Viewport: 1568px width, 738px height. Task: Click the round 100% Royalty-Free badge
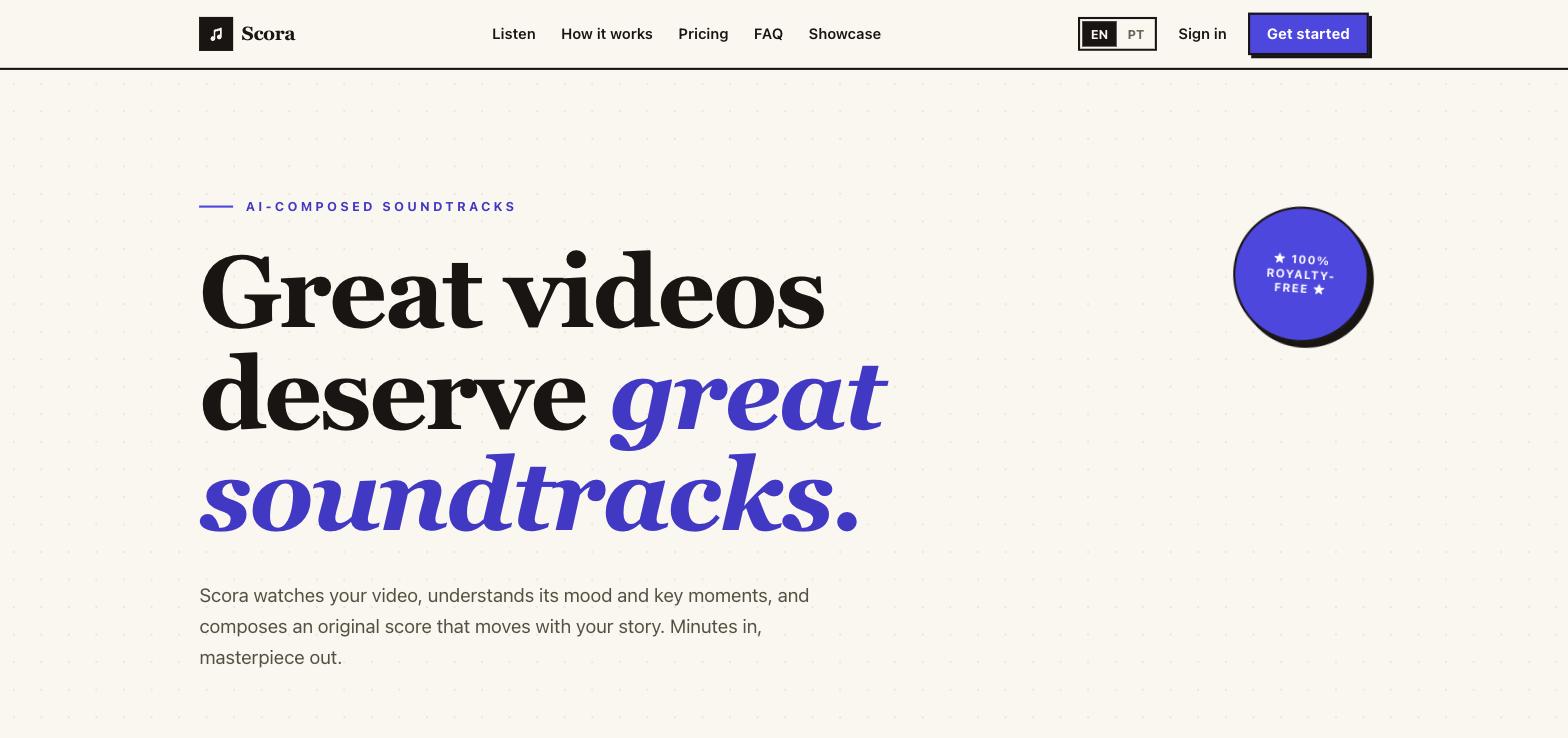pos(1301,274)
